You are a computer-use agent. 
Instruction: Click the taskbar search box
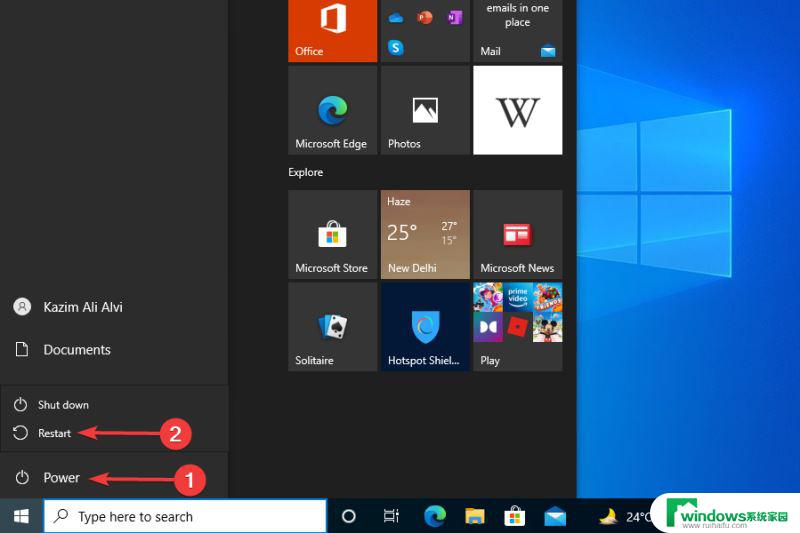point(185,516)
